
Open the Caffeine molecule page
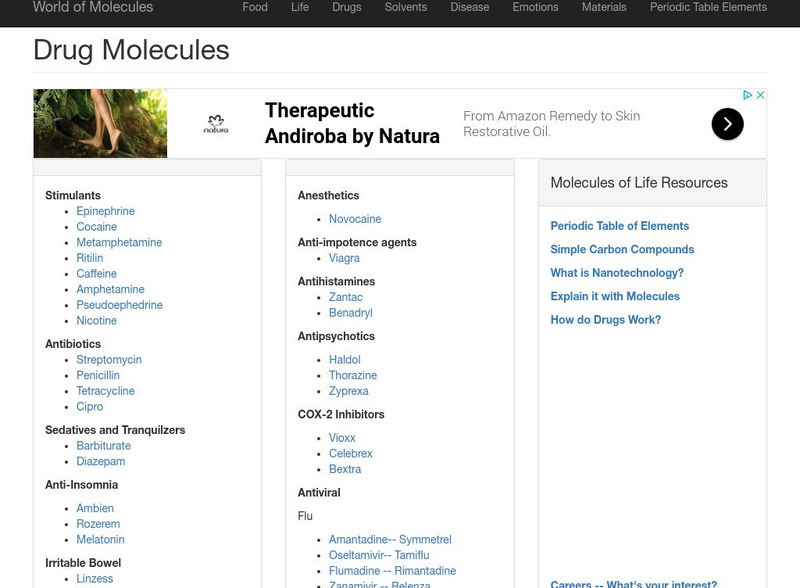click(x=96, y=273)
